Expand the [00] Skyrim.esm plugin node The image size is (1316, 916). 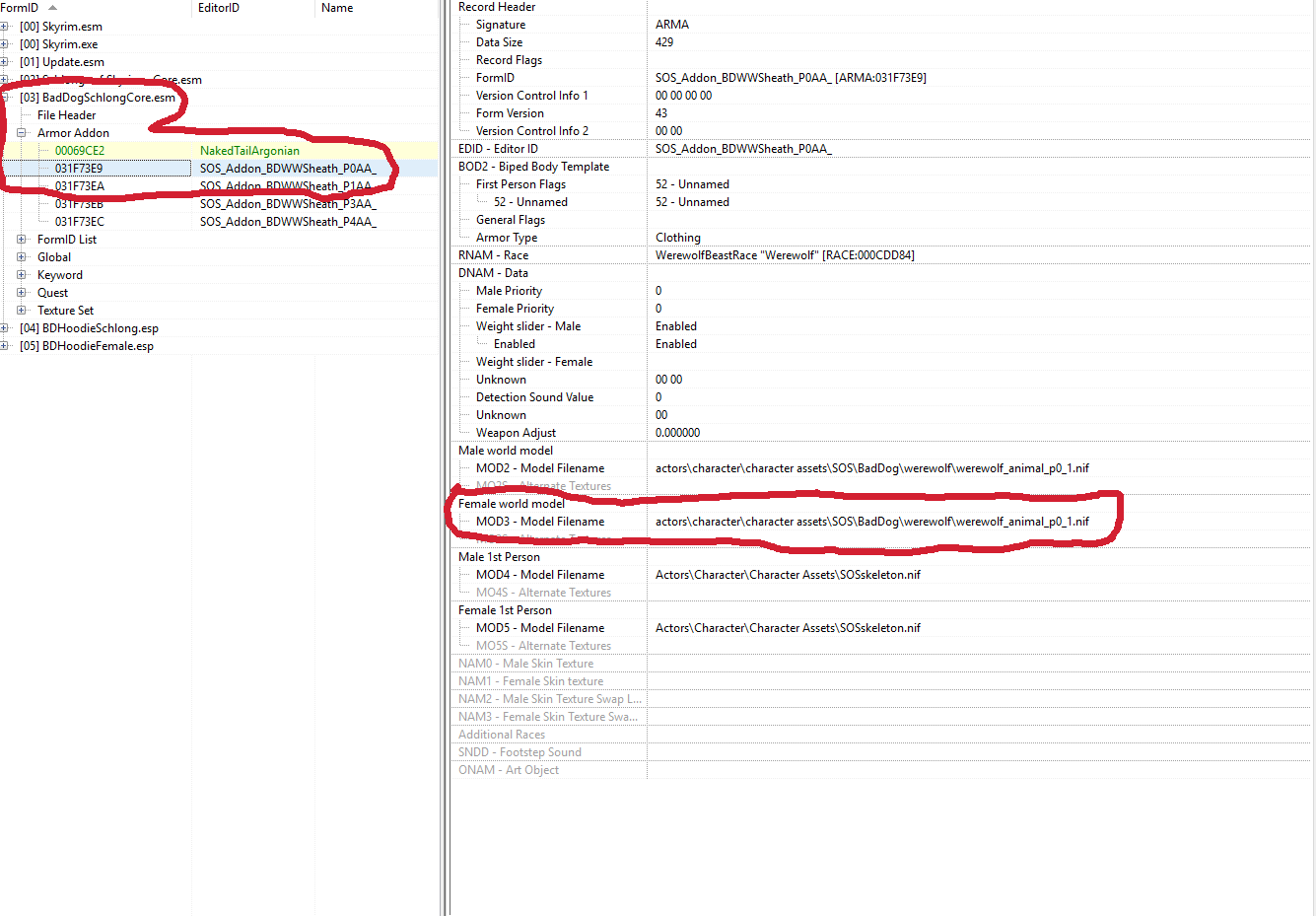pyautogui.click(x=5, y=27)
